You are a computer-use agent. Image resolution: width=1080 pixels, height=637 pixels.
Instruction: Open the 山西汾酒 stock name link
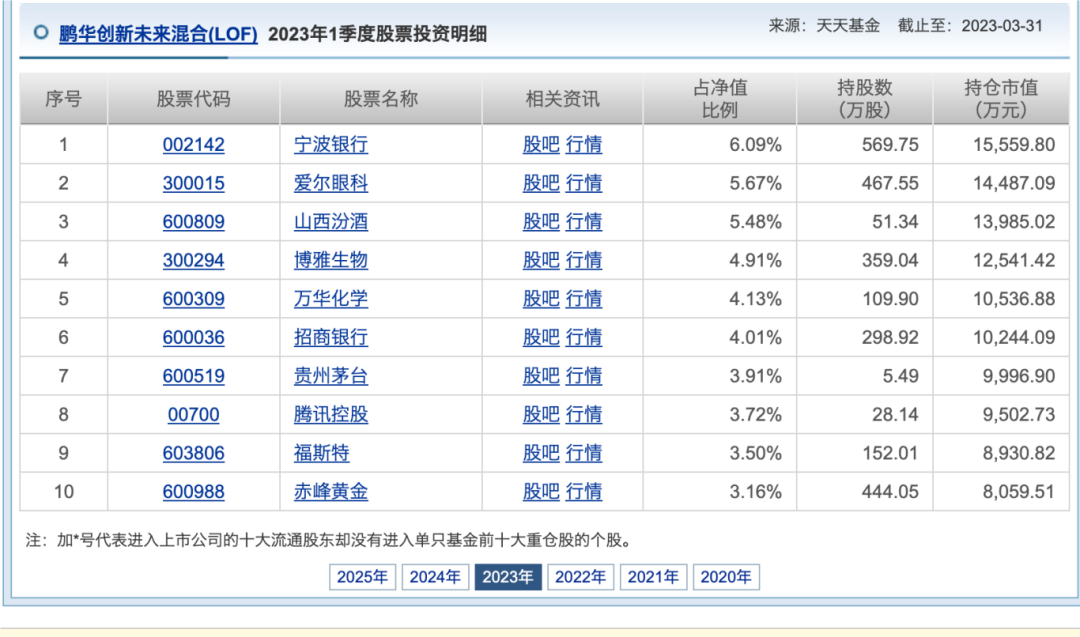pos(331,222)
